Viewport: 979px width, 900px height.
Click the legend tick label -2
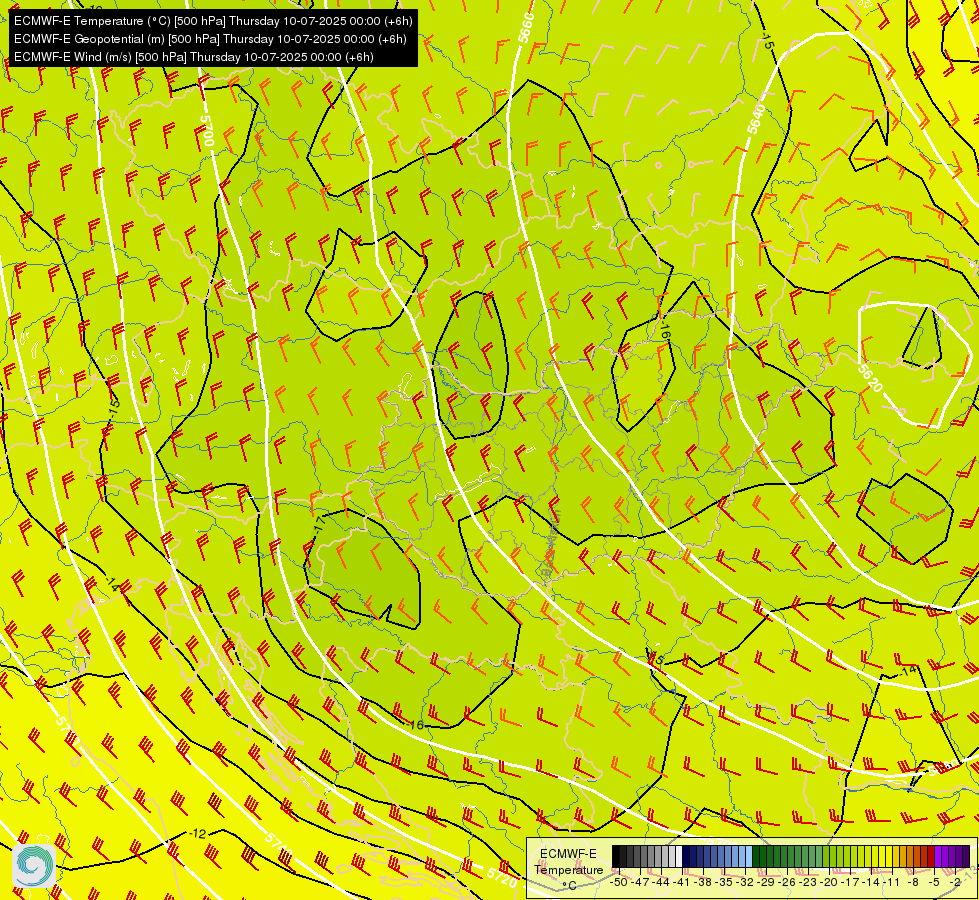click(956, 882)
